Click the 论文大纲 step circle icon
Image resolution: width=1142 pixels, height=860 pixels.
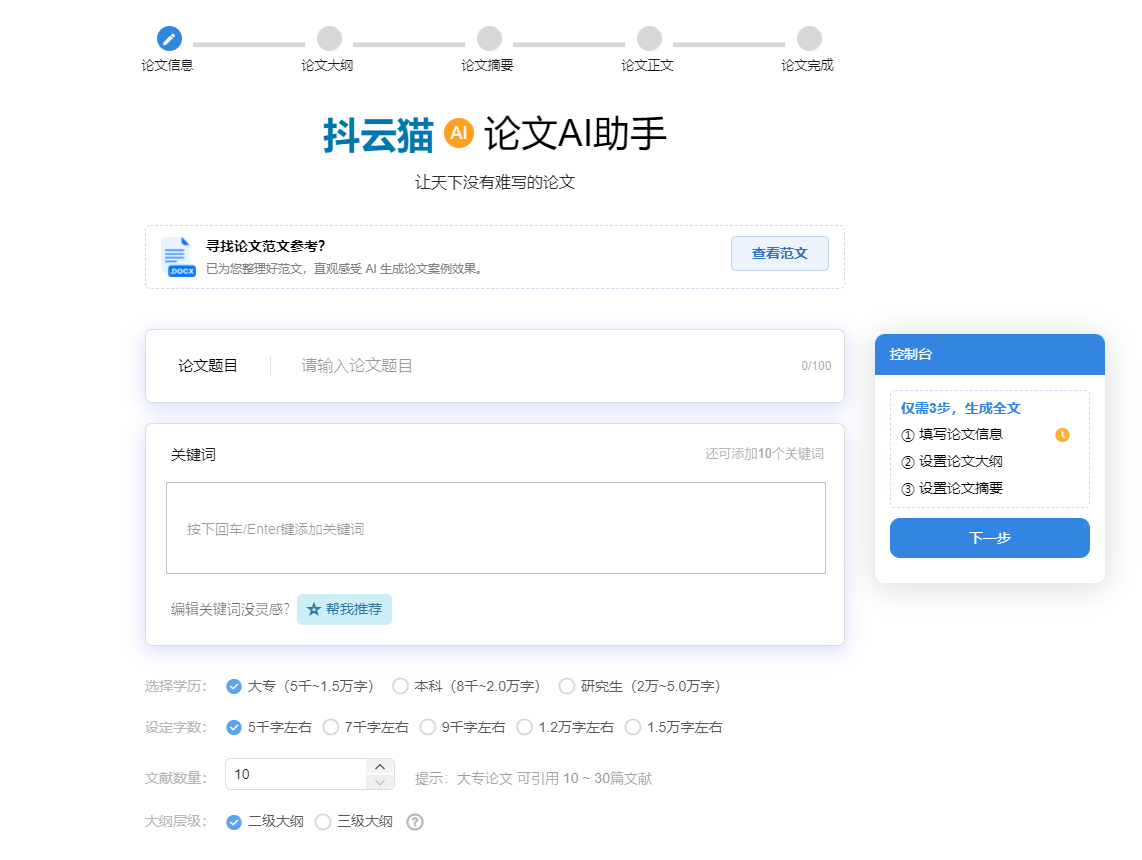(328, 38)
